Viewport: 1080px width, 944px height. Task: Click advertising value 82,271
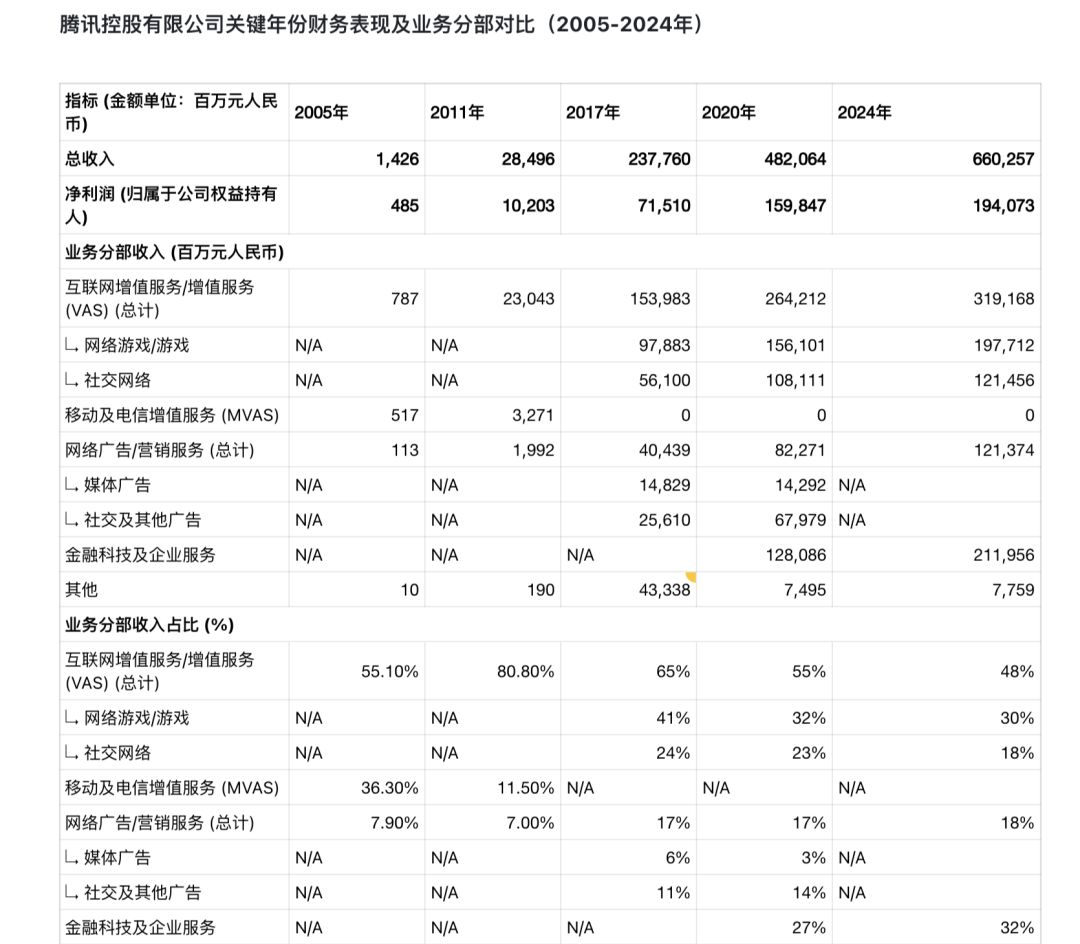800,450
